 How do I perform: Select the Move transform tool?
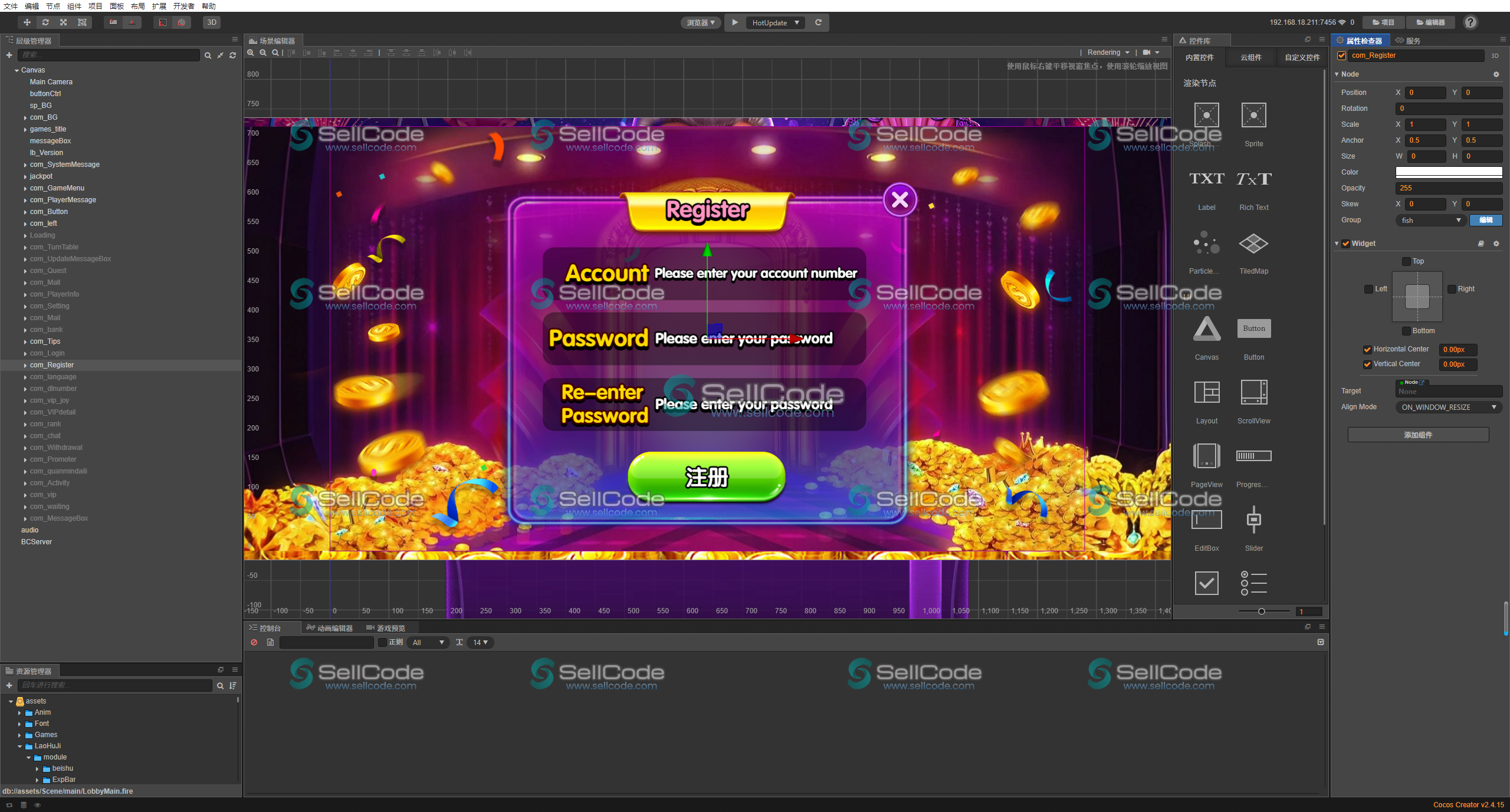[26, 22]
